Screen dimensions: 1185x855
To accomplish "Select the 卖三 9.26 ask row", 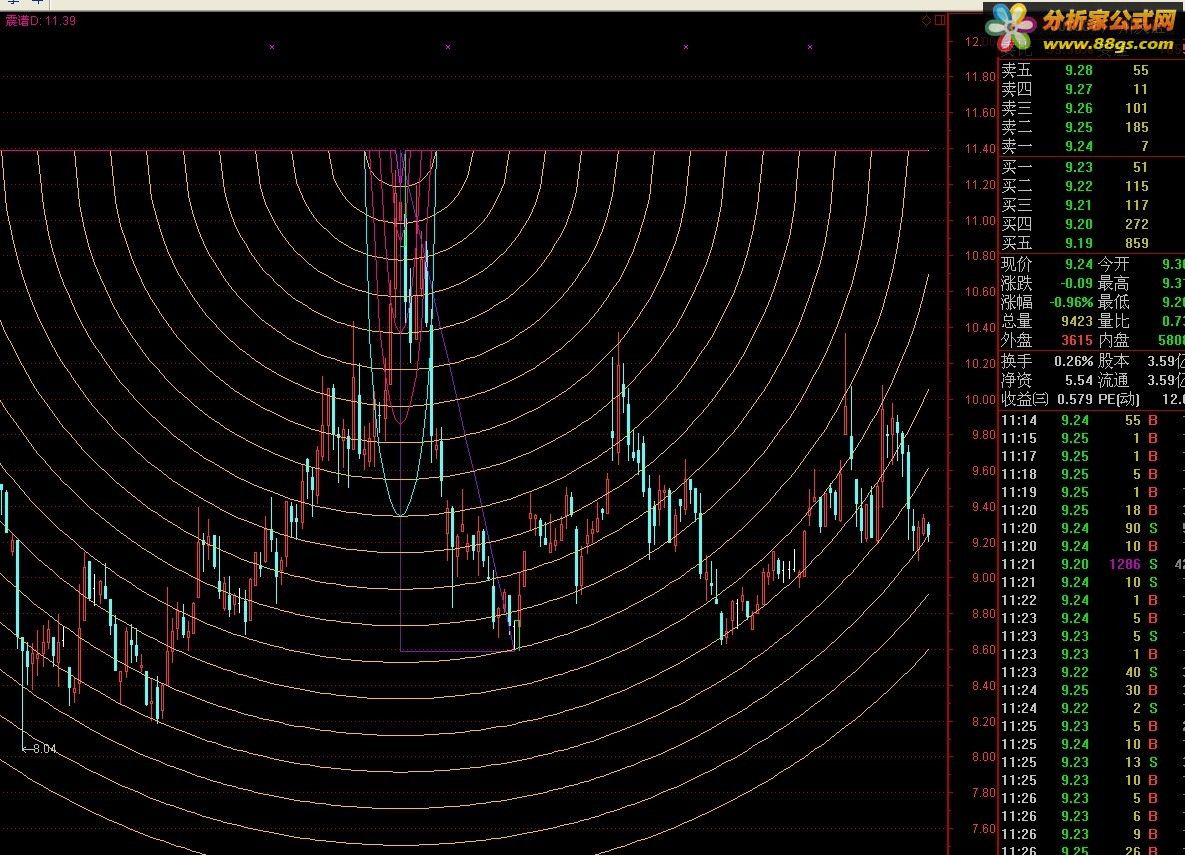I will pos(1091,108).
